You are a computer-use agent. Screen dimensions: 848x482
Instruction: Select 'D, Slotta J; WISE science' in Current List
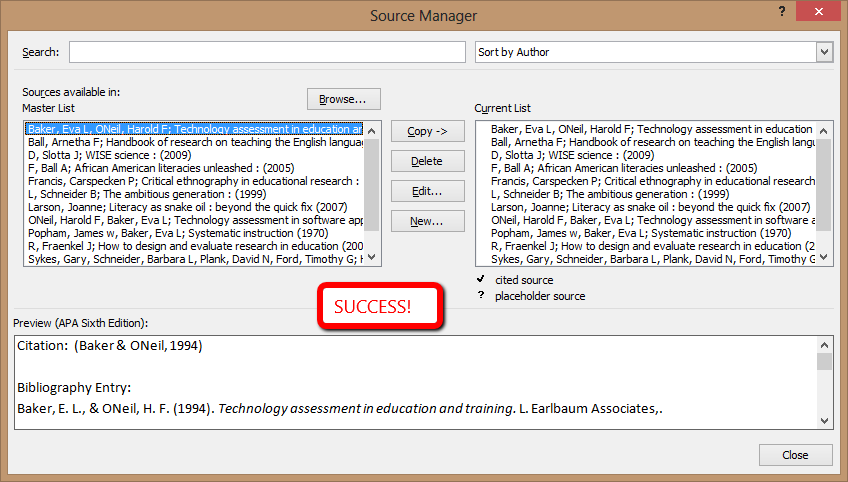point(573,155)
